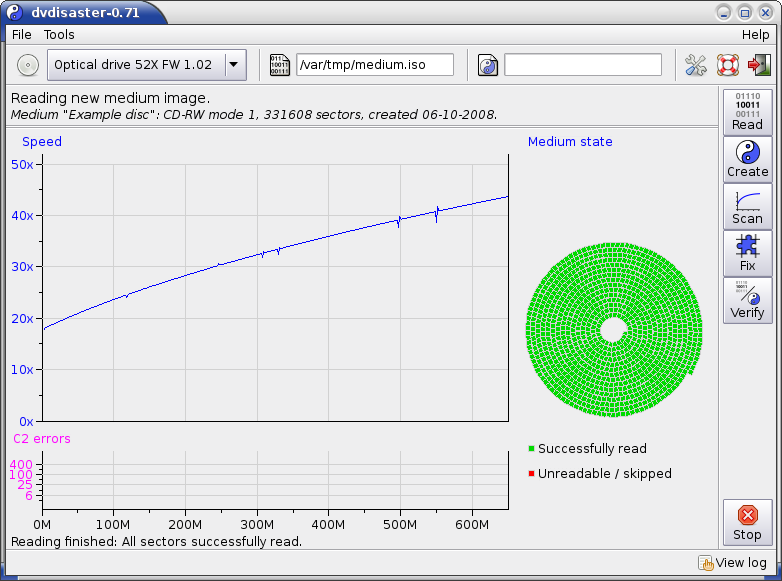Click "Reading finished: All sectors successfully read." status

tap(157, 542)
